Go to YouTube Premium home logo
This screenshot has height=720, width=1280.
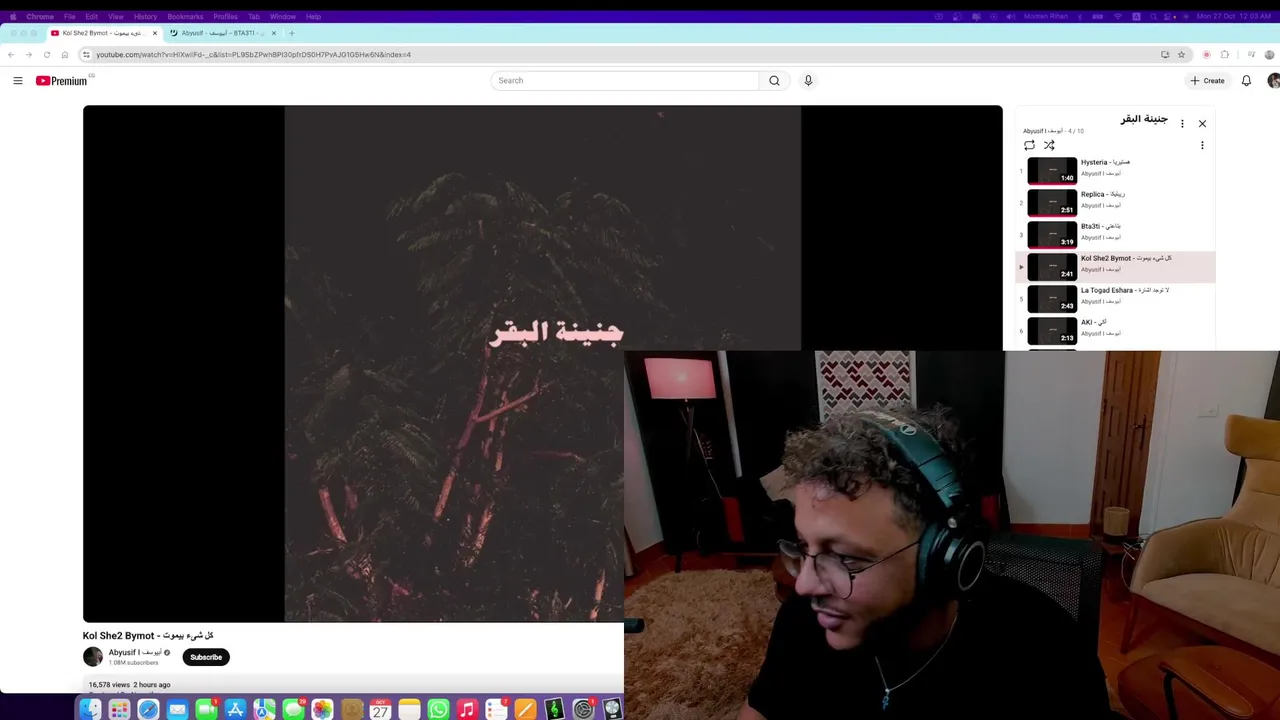[62, 80]
